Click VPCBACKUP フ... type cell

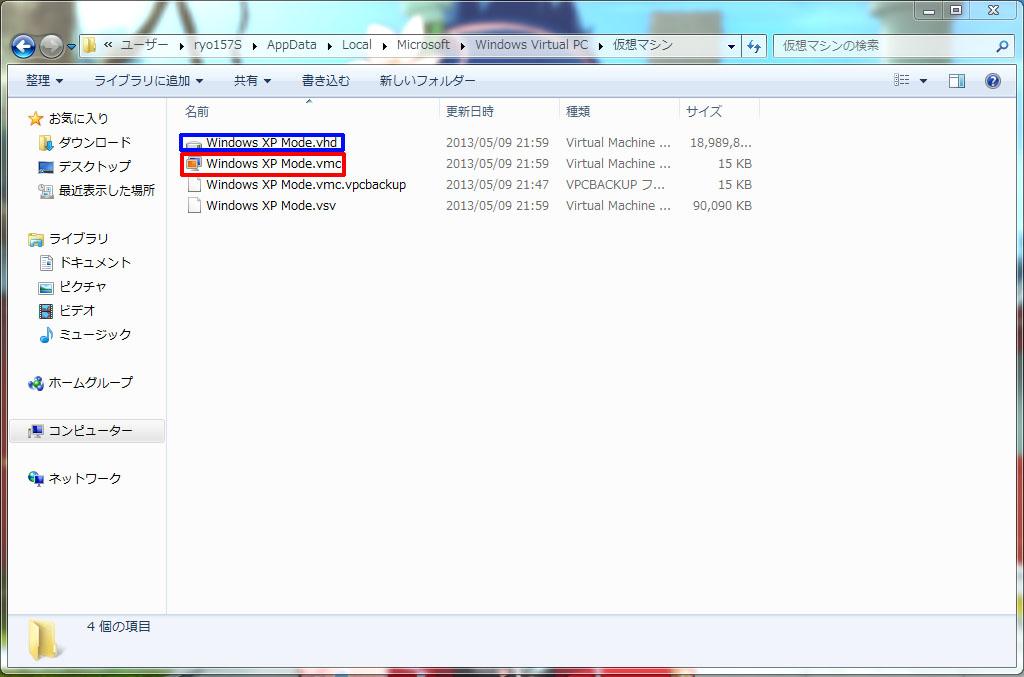pos(615,185)
